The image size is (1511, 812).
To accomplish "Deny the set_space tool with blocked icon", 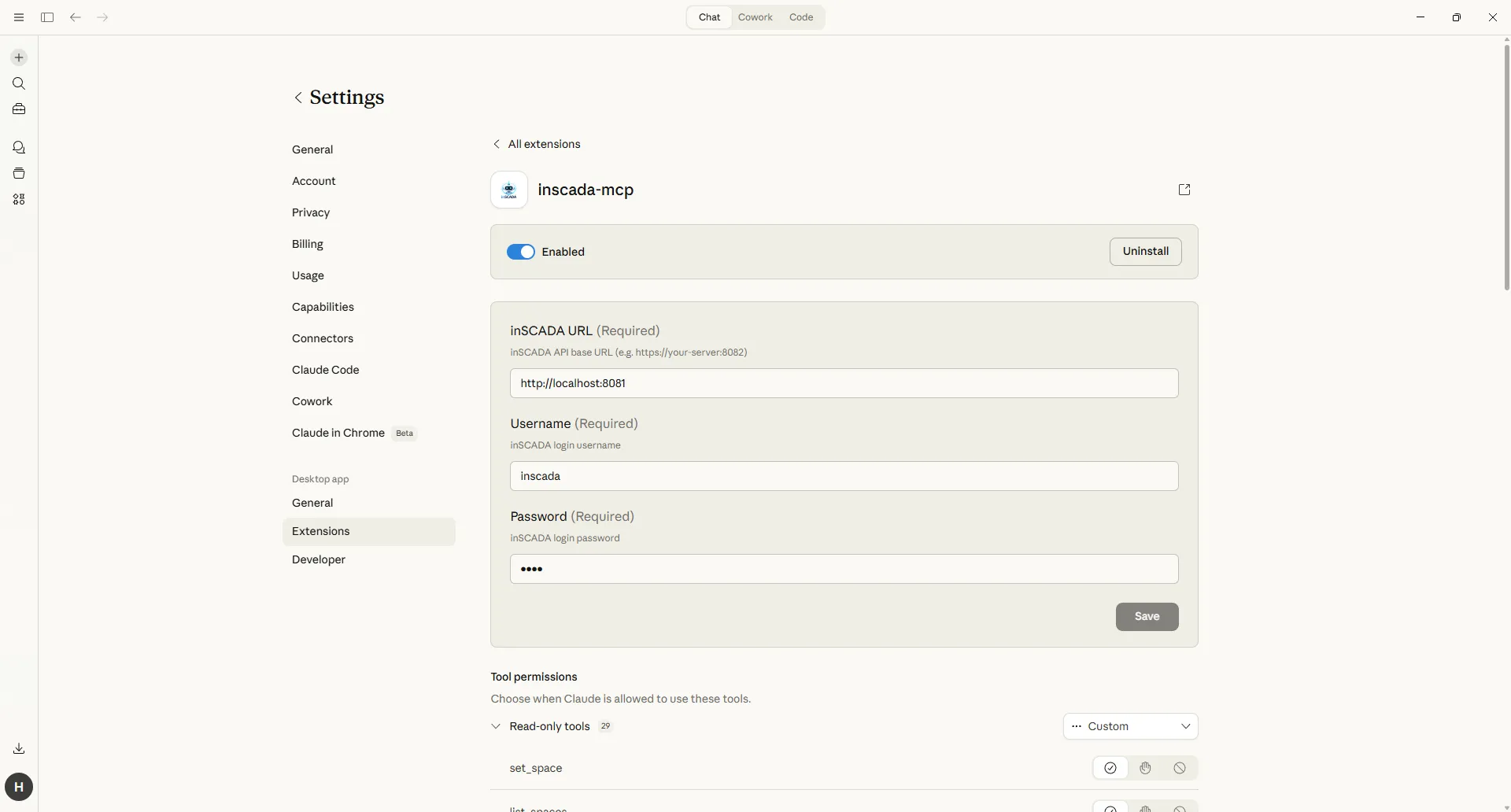I will pos(1179,768).
